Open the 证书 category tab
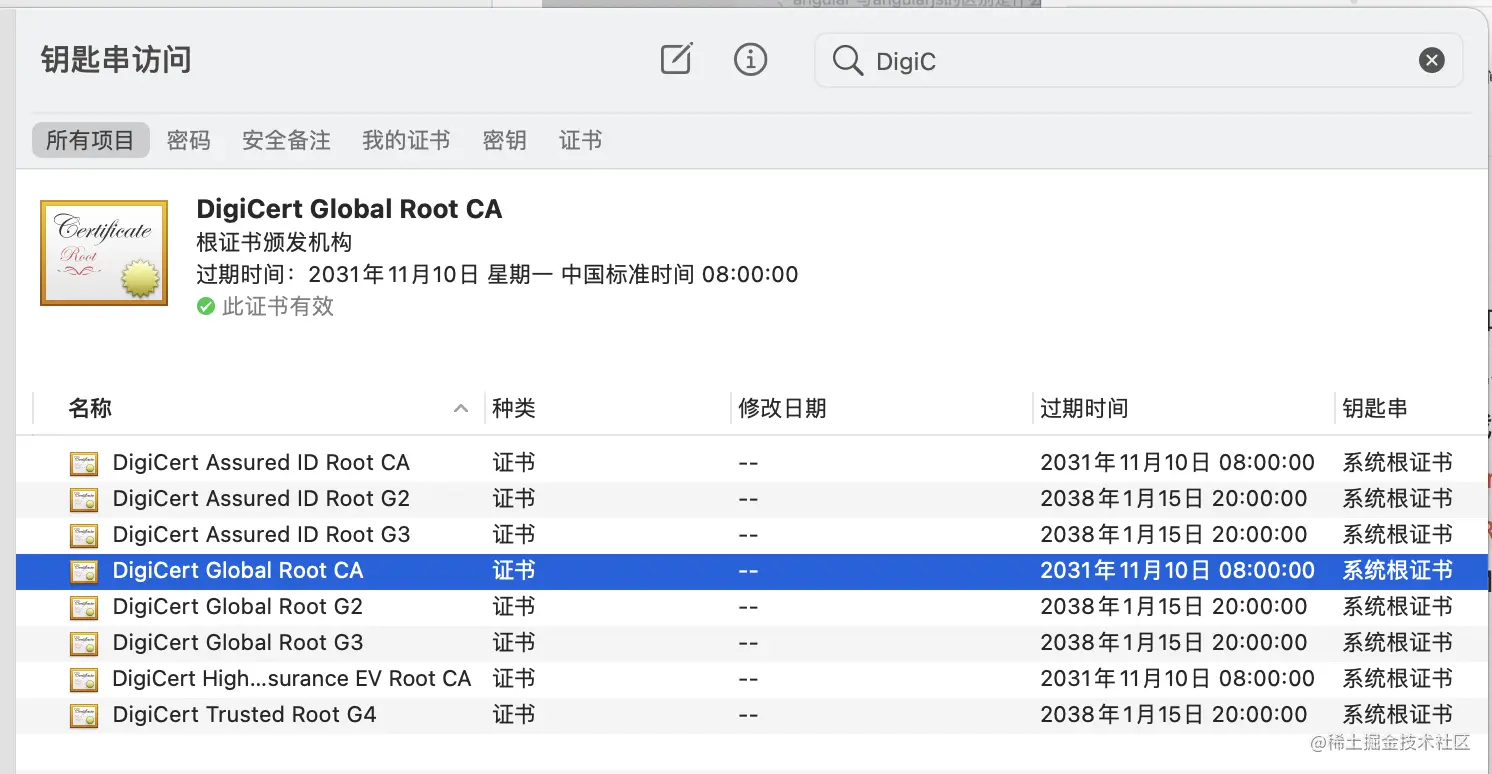The height and width of the screenshot is (774, 1492). (x=580, y=140)
